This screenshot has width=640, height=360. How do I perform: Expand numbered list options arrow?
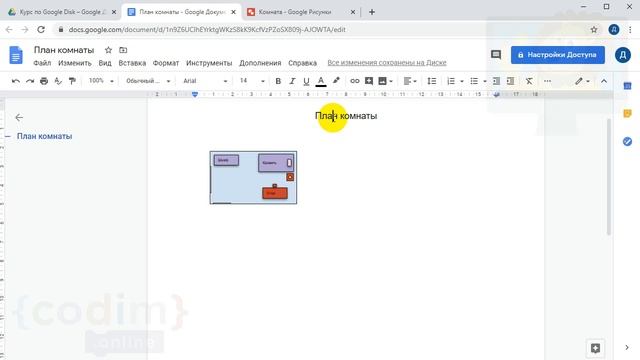[462, 81]
